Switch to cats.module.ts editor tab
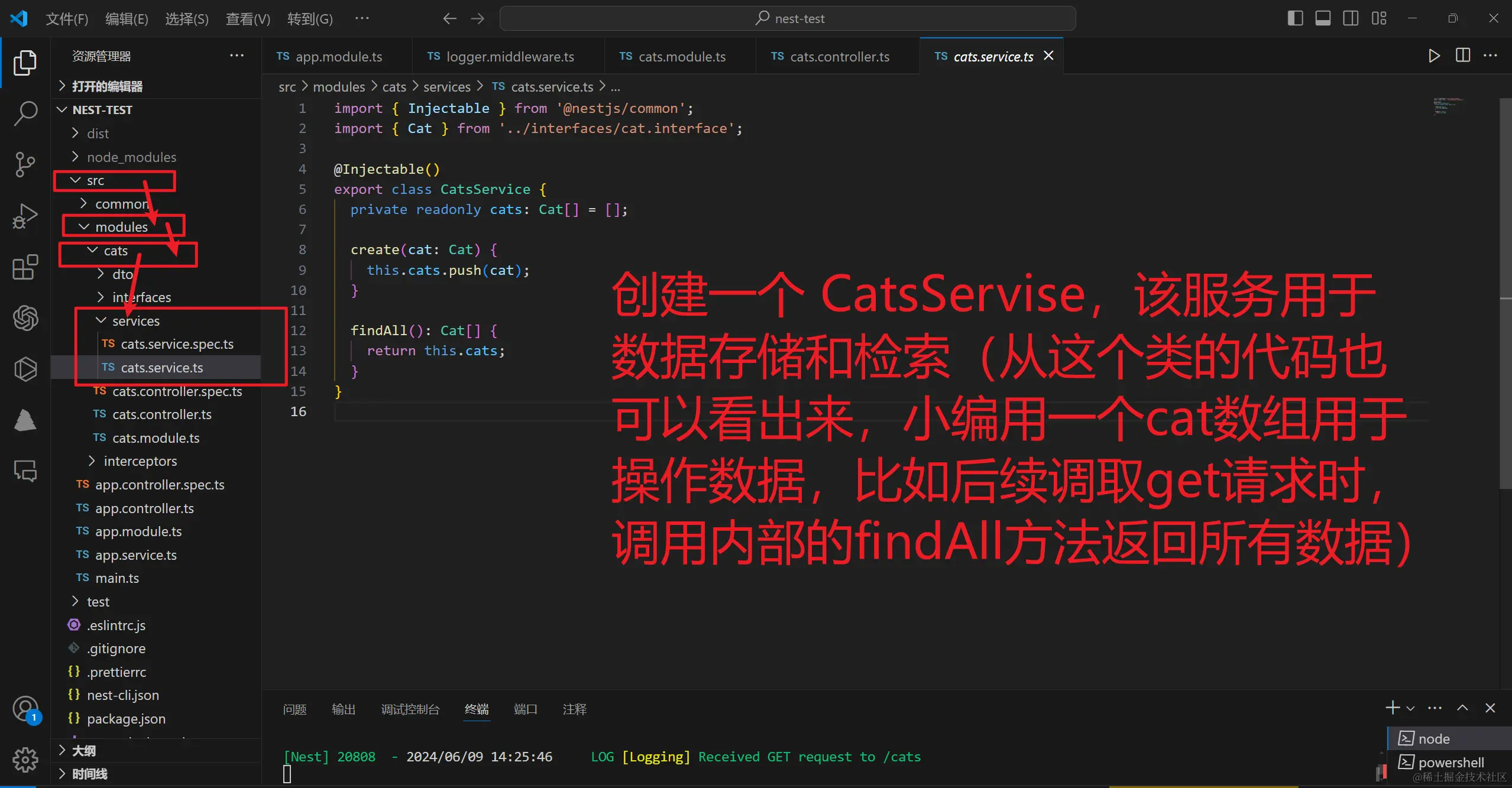The width and height of the screenshot is (1512, 788). 680,56
